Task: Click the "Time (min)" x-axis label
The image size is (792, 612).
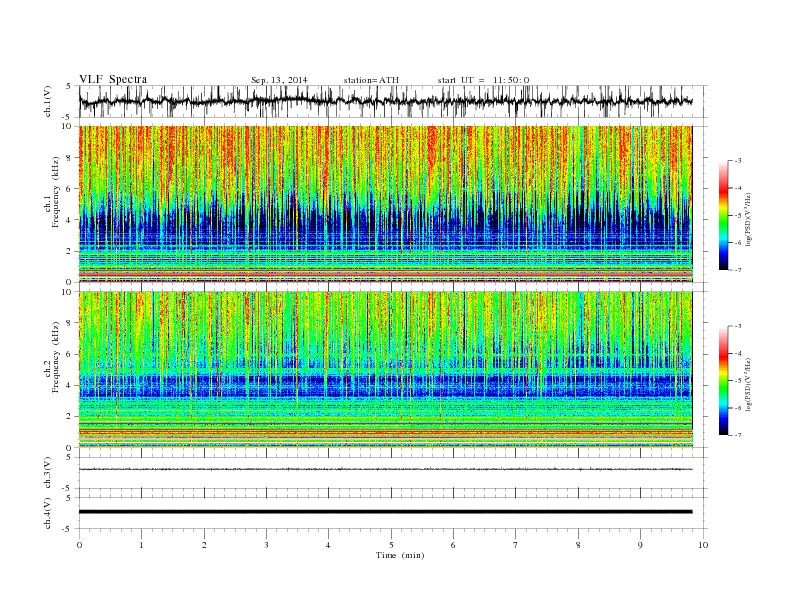Action: click(400, 555)
